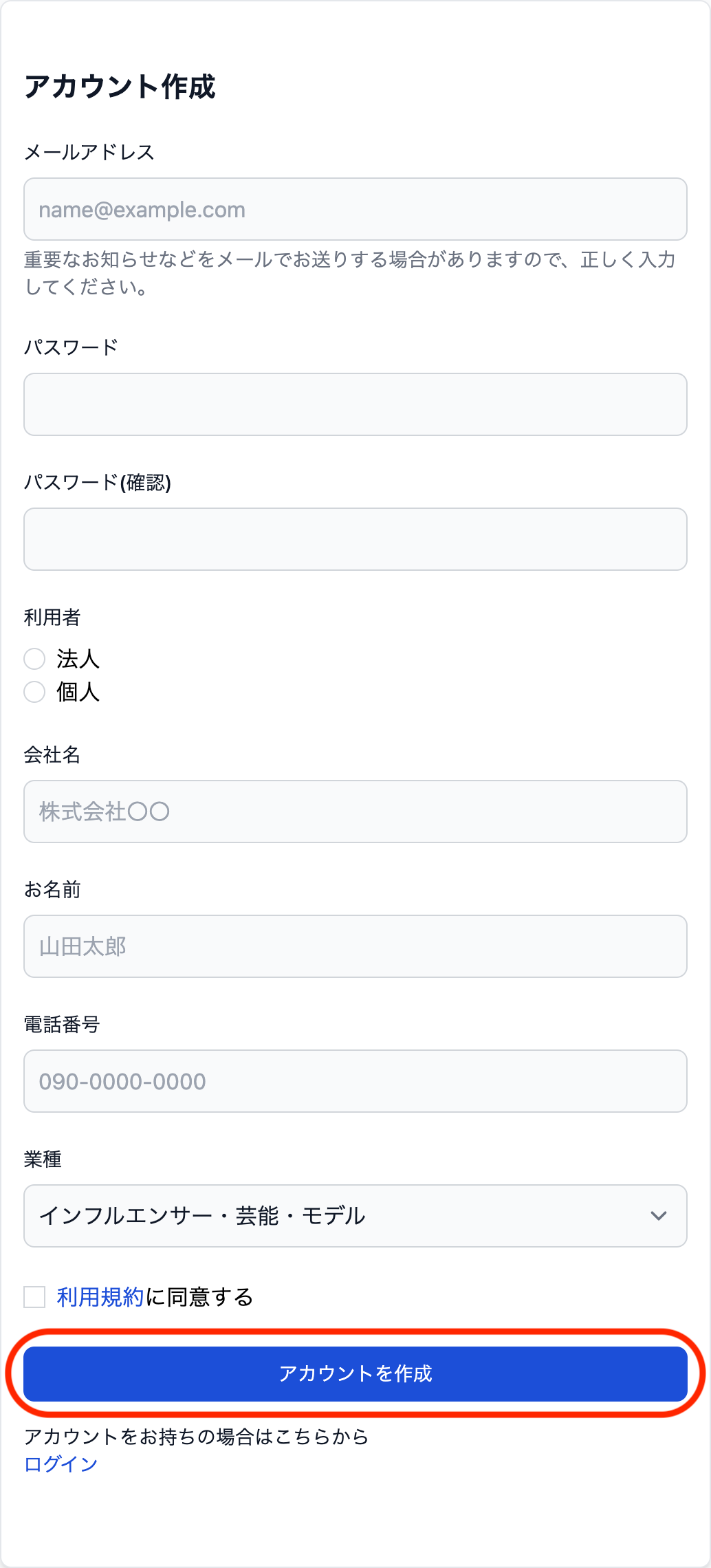The image size is (711, 1568).
Task: Click the アカウントを作成 button
Action: [355, 1373]
